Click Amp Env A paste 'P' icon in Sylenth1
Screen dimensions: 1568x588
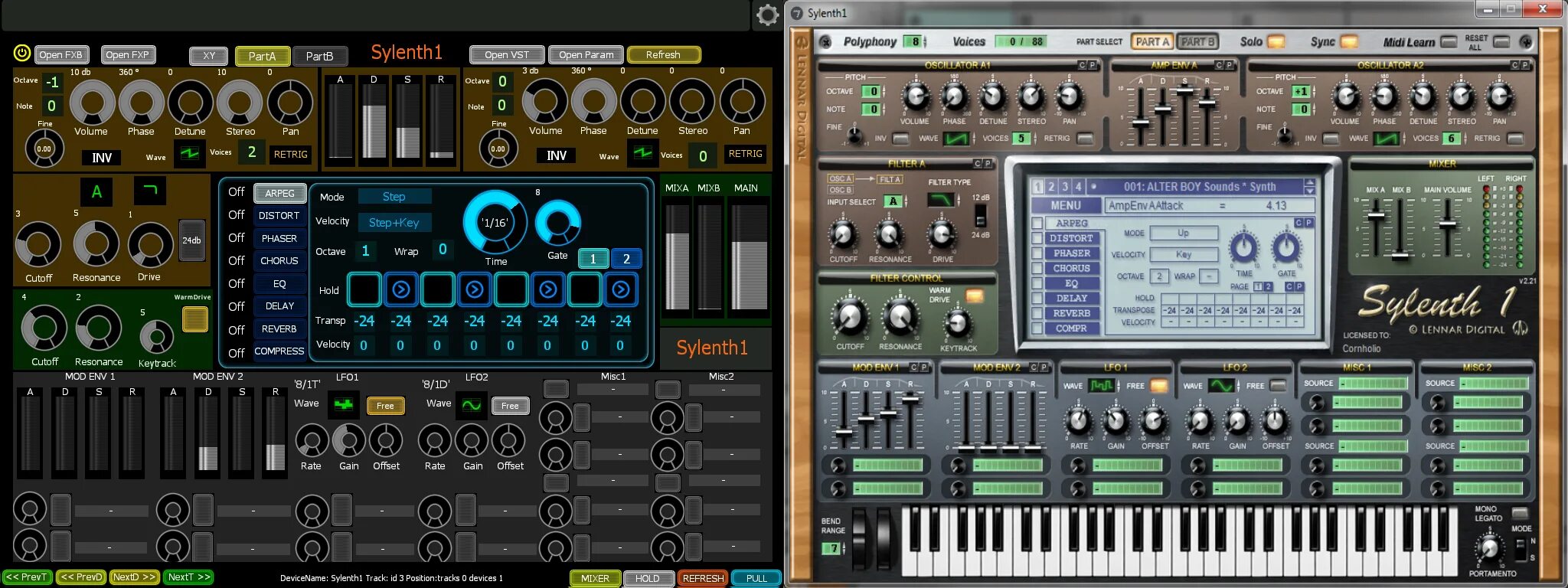coord(1229,65)
